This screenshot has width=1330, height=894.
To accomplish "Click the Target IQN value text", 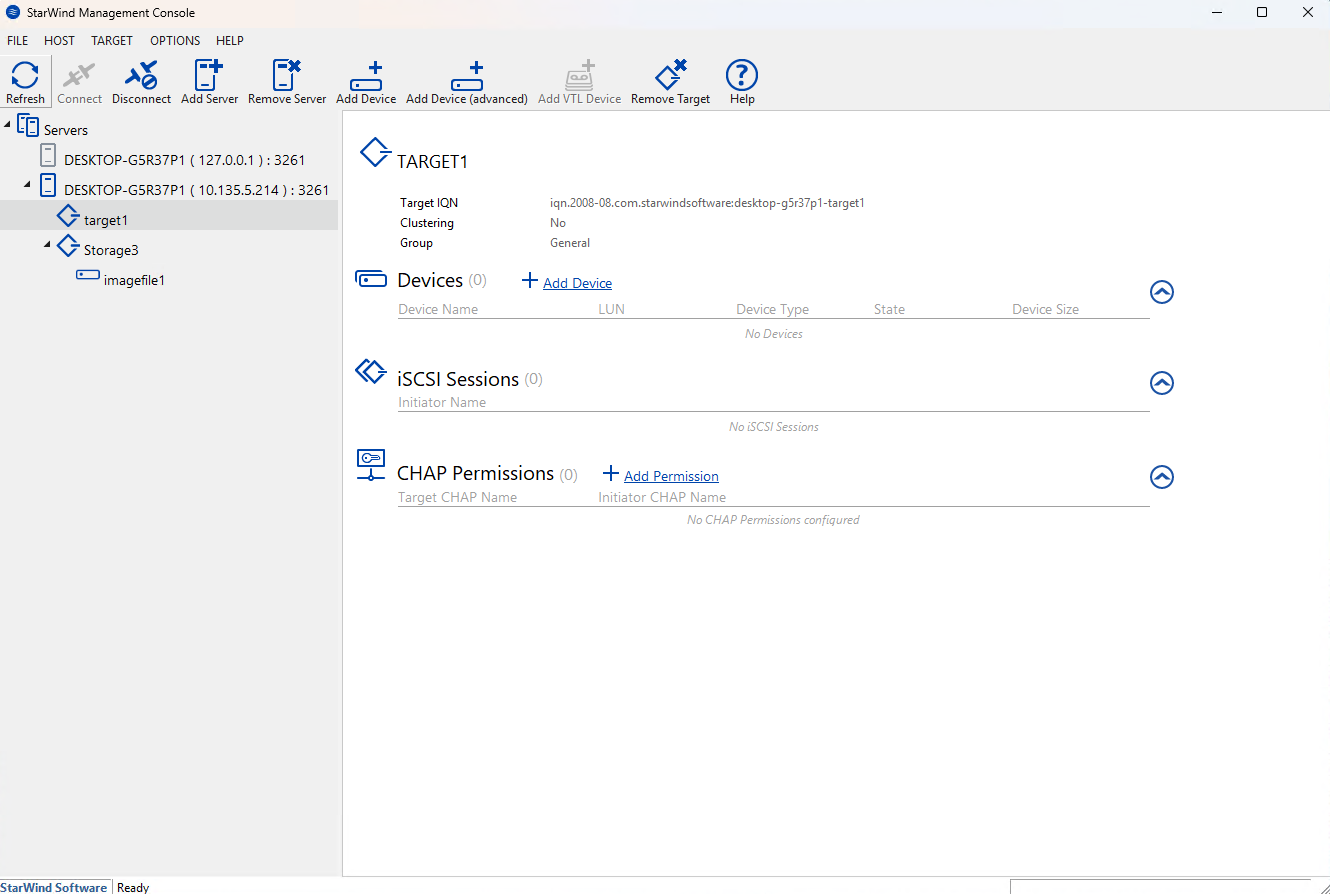I will pyautogui.click(x=707, y=203).
